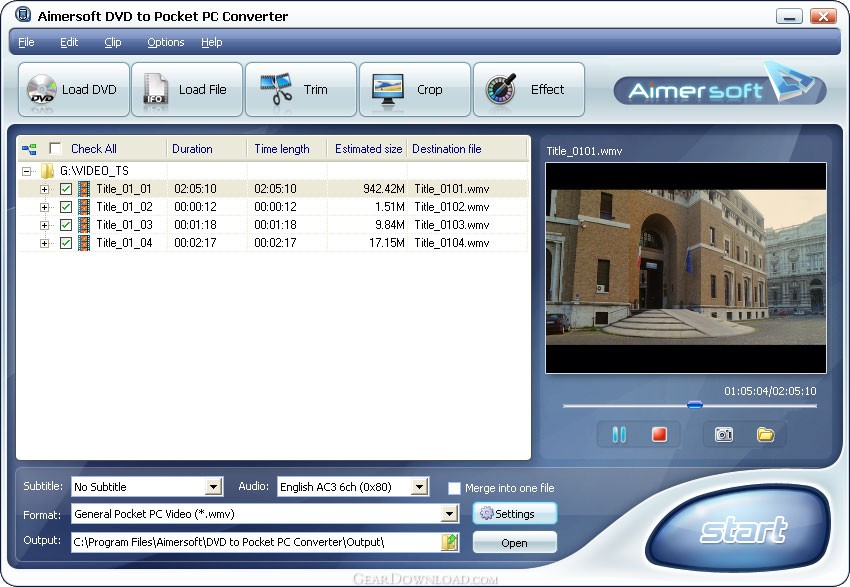850x587 pixels.
Task: Select the Title_0101.wmv destination cell
Action: [452, 189]
